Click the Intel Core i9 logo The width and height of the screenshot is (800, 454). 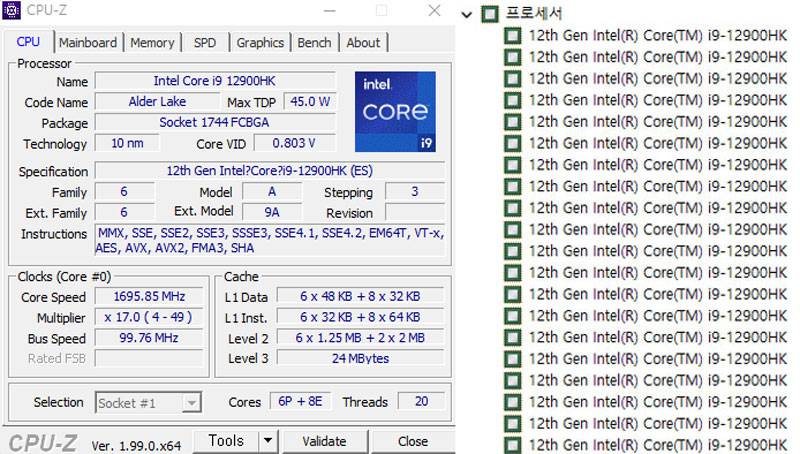(x=395, y=111)
